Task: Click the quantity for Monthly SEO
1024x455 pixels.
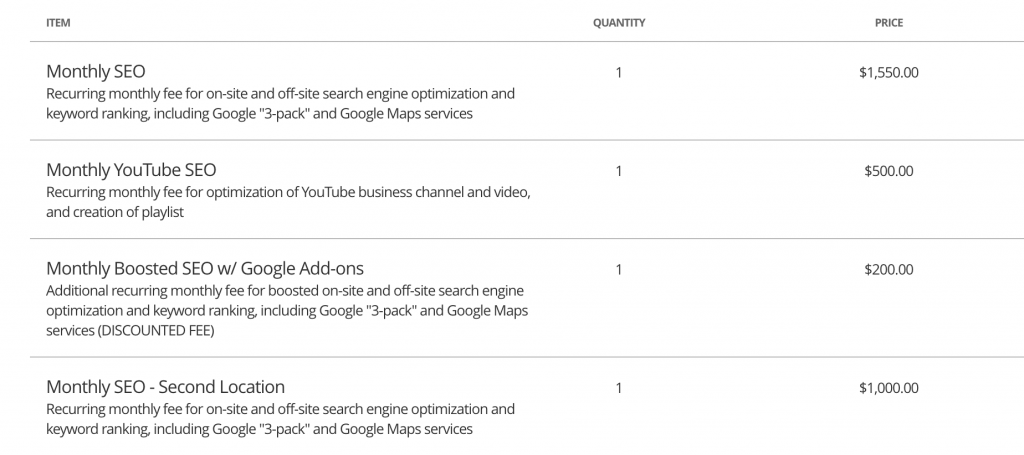Action: (x=618, y=72)
